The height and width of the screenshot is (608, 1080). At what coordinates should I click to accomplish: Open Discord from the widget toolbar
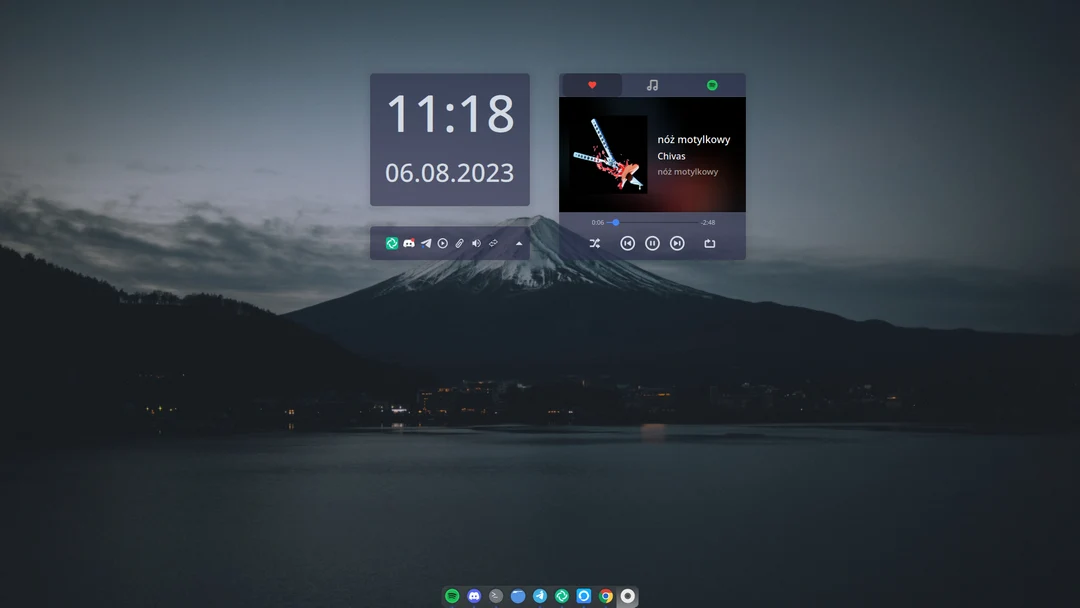click(x=408, y=243)
